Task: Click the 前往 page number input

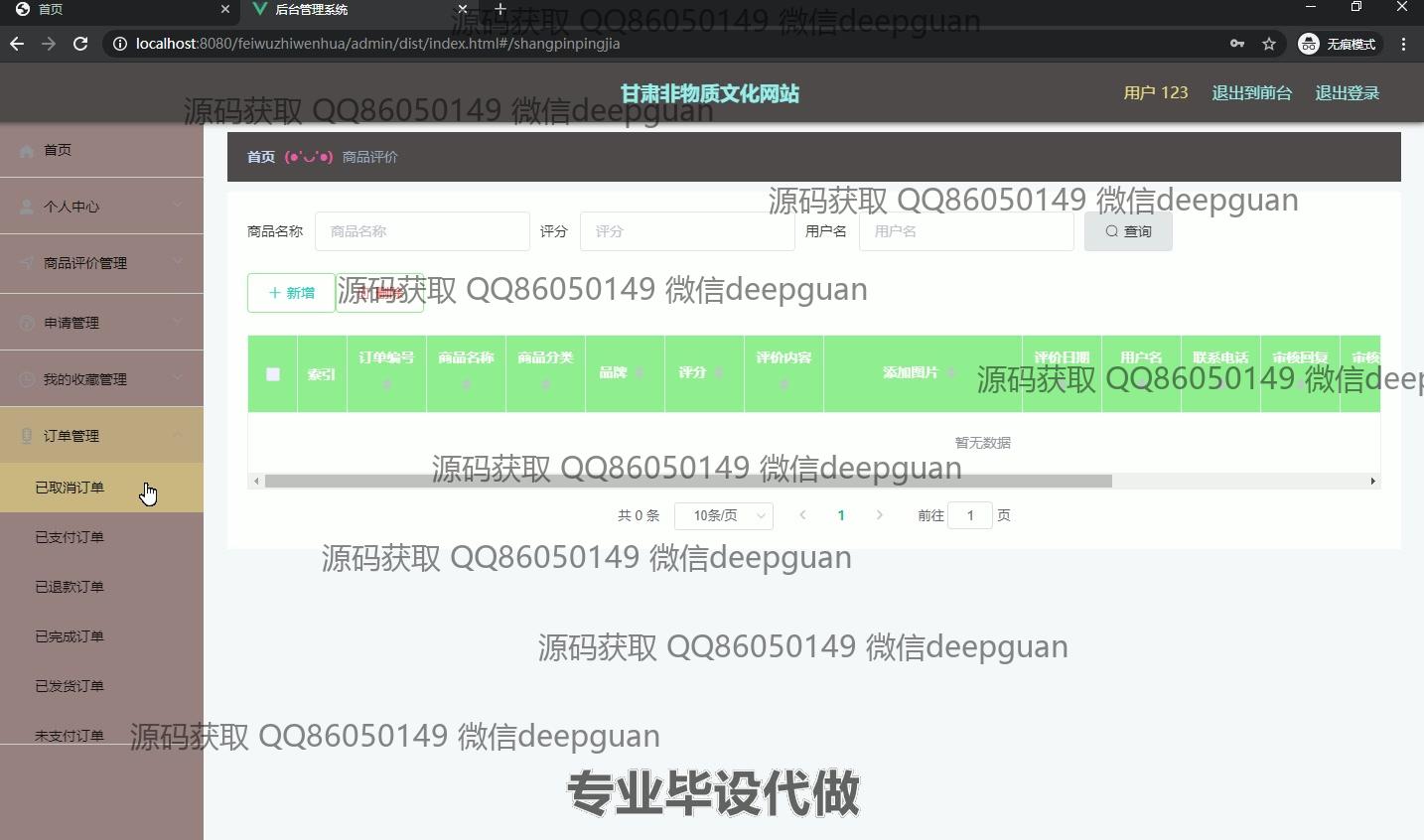Action: (970, 515)
